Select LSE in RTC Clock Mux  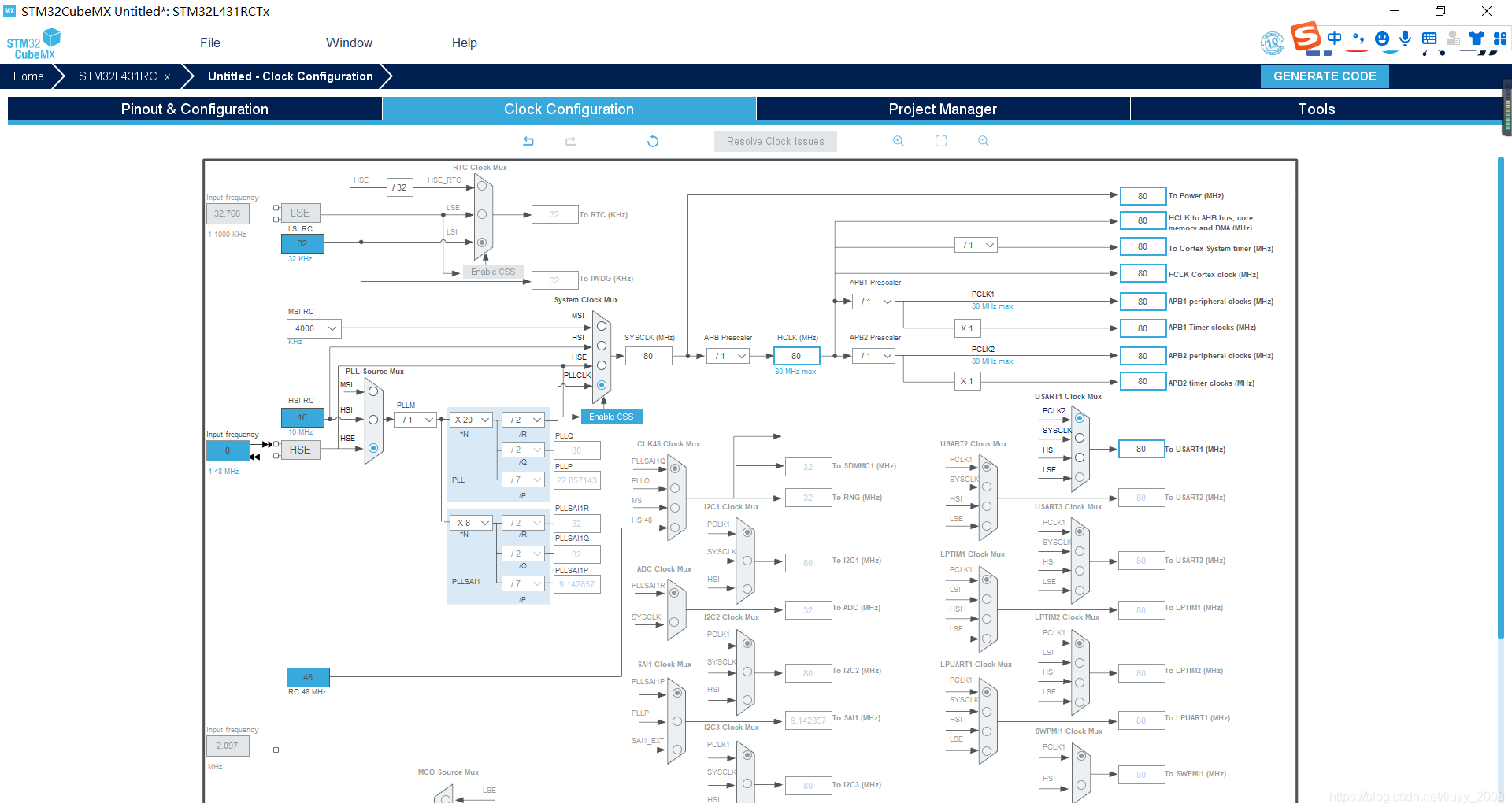pyautogui.click(x=482, y=214)
